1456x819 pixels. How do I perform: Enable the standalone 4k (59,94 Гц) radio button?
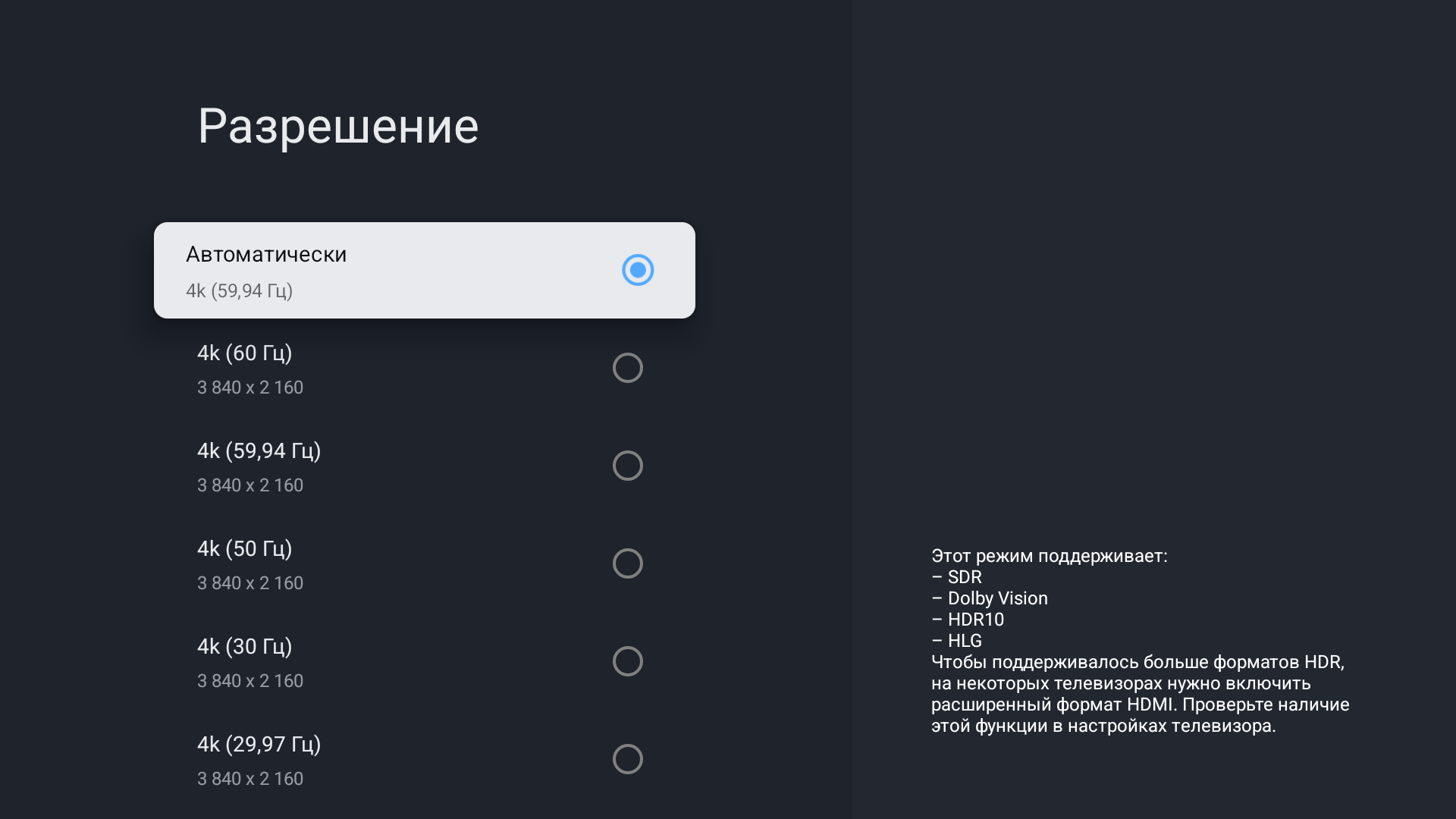coord(628,466)
